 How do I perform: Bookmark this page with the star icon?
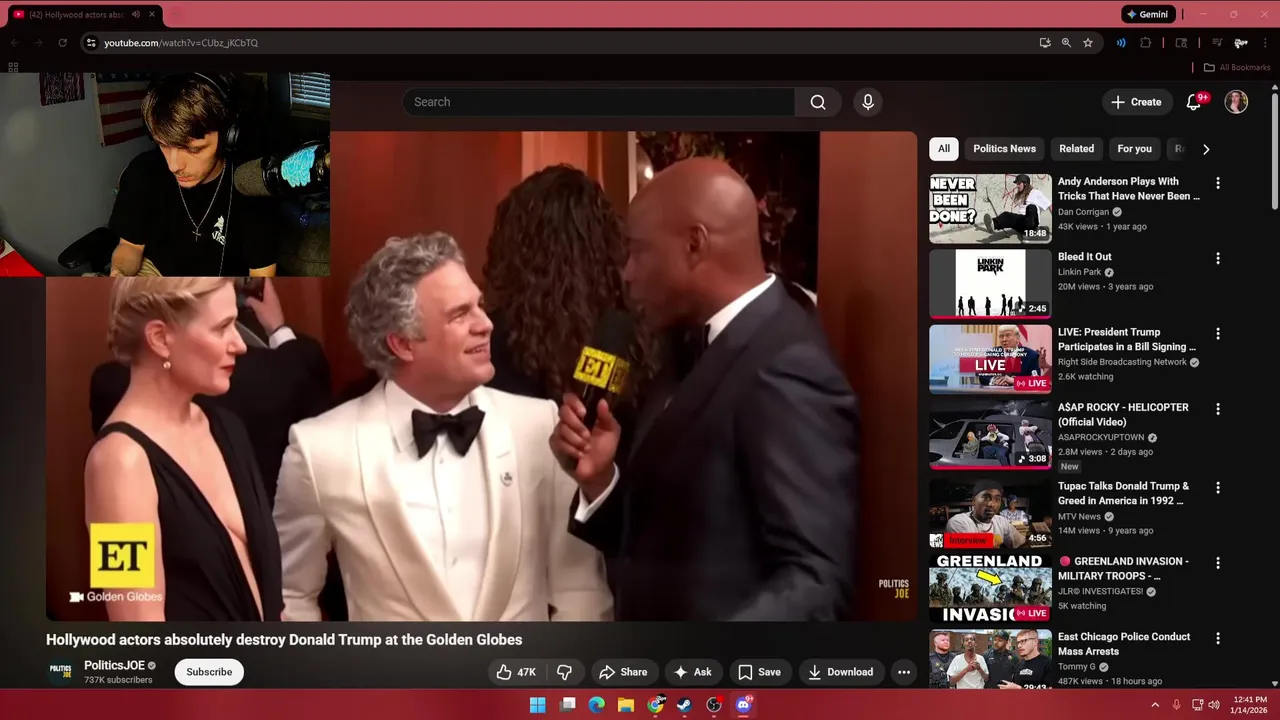click(x=1088, y=43)
